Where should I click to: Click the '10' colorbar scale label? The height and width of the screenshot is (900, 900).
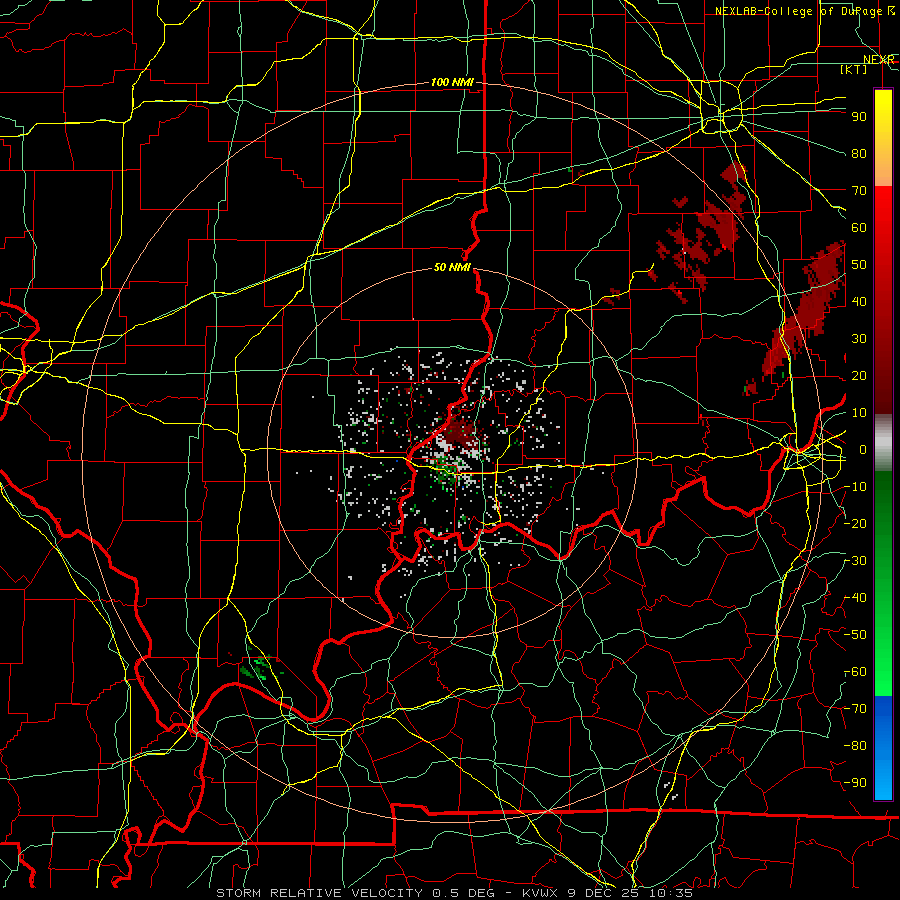[859, 413]
